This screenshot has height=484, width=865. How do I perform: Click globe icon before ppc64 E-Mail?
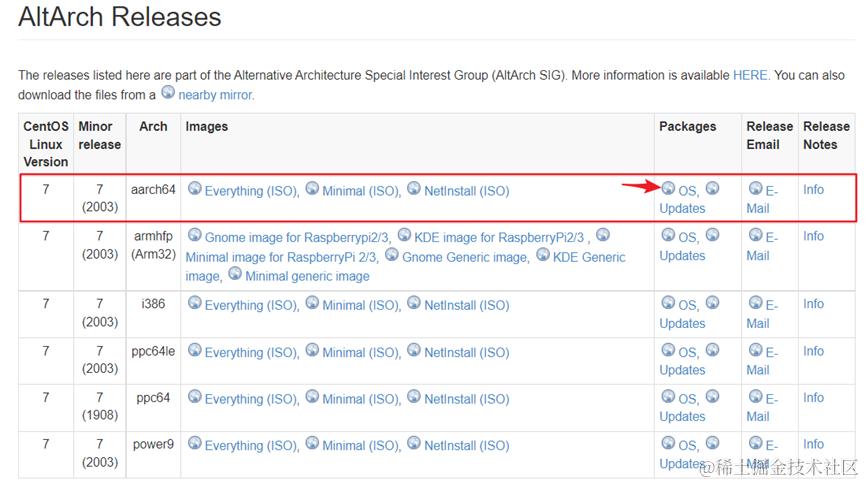755,396
